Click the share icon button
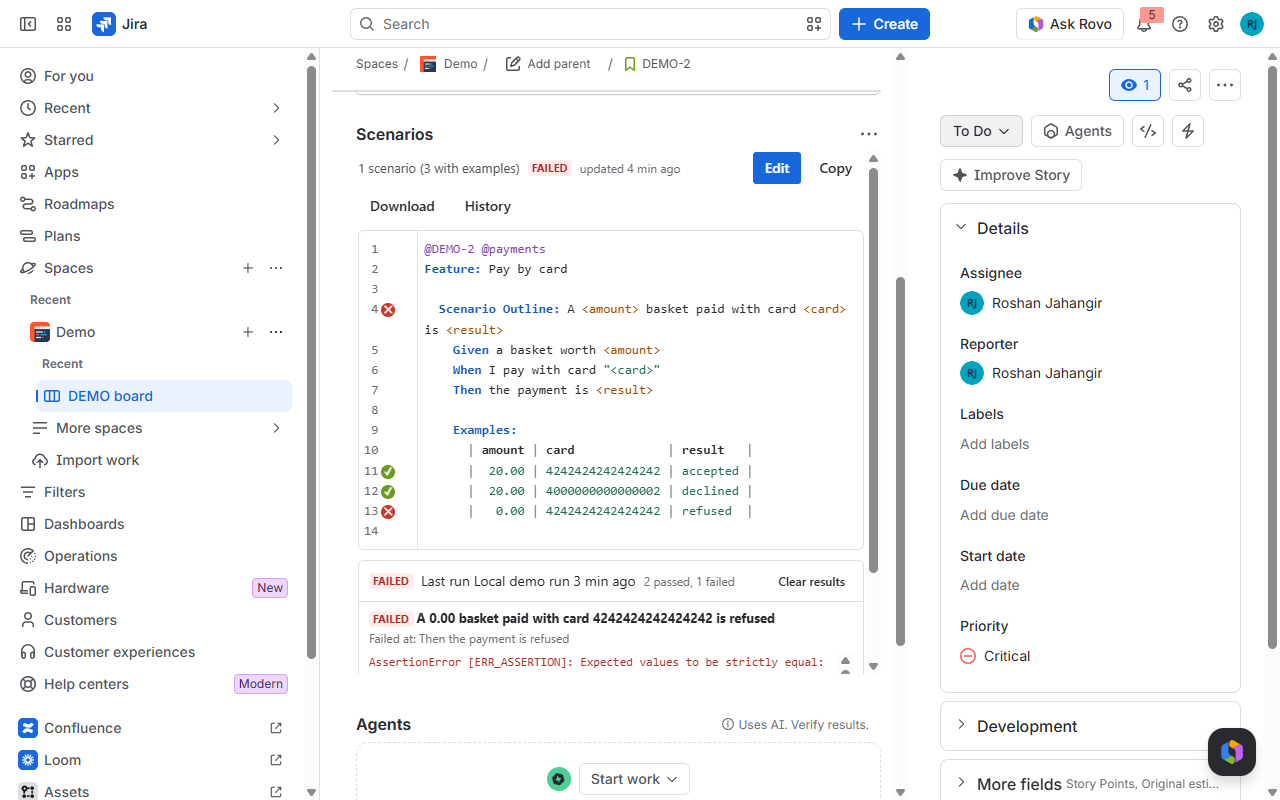This screenshot has height=800, width=1280. coord(1185,85)
